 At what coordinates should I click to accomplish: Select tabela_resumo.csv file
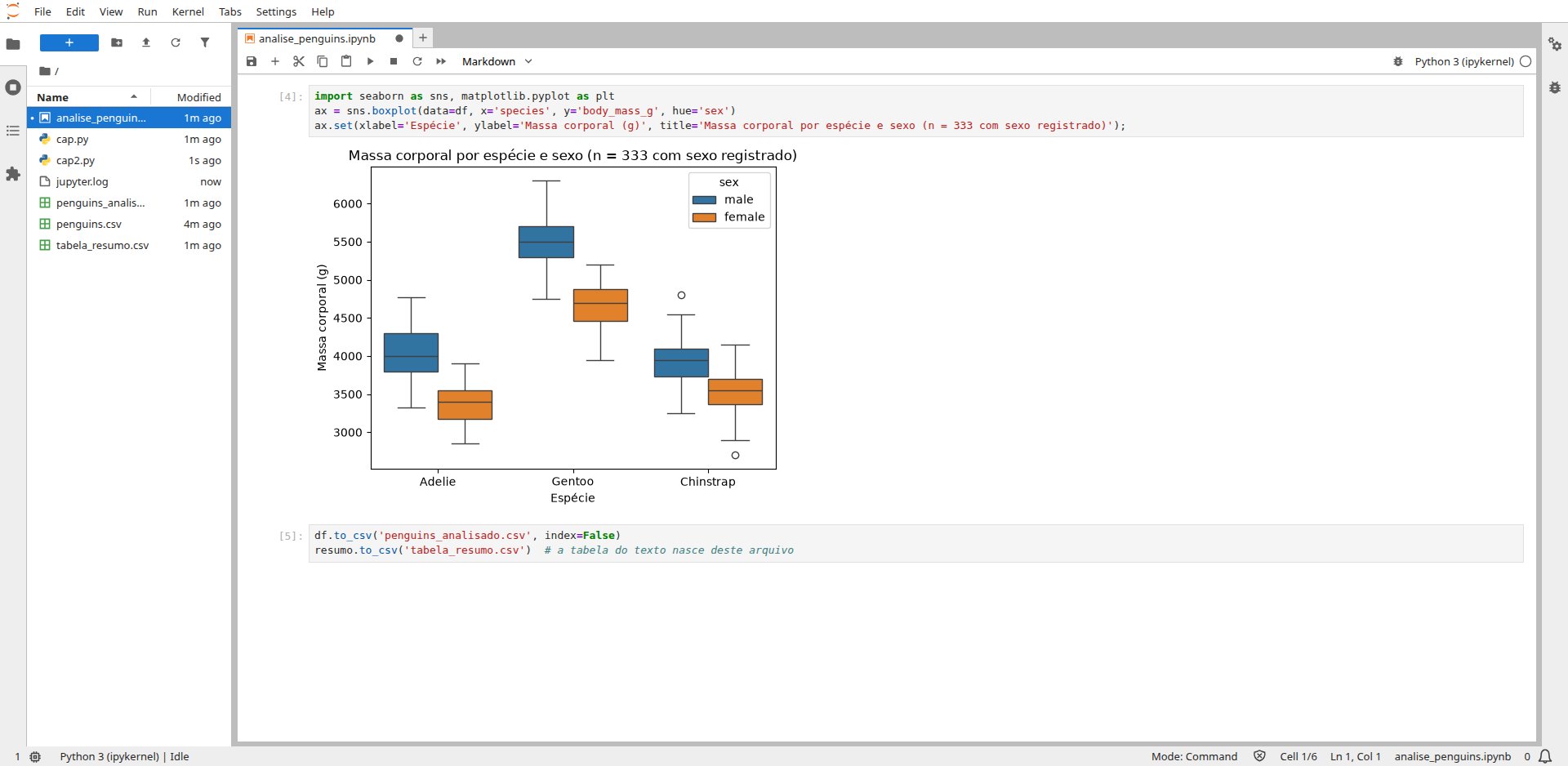tap(129, 245)
